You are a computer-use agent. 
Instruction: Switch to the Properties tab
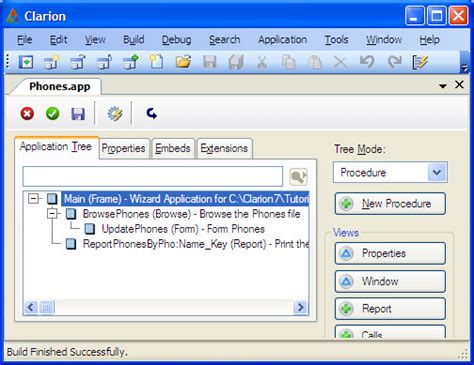pyautogui.click(x=124, y=148)
